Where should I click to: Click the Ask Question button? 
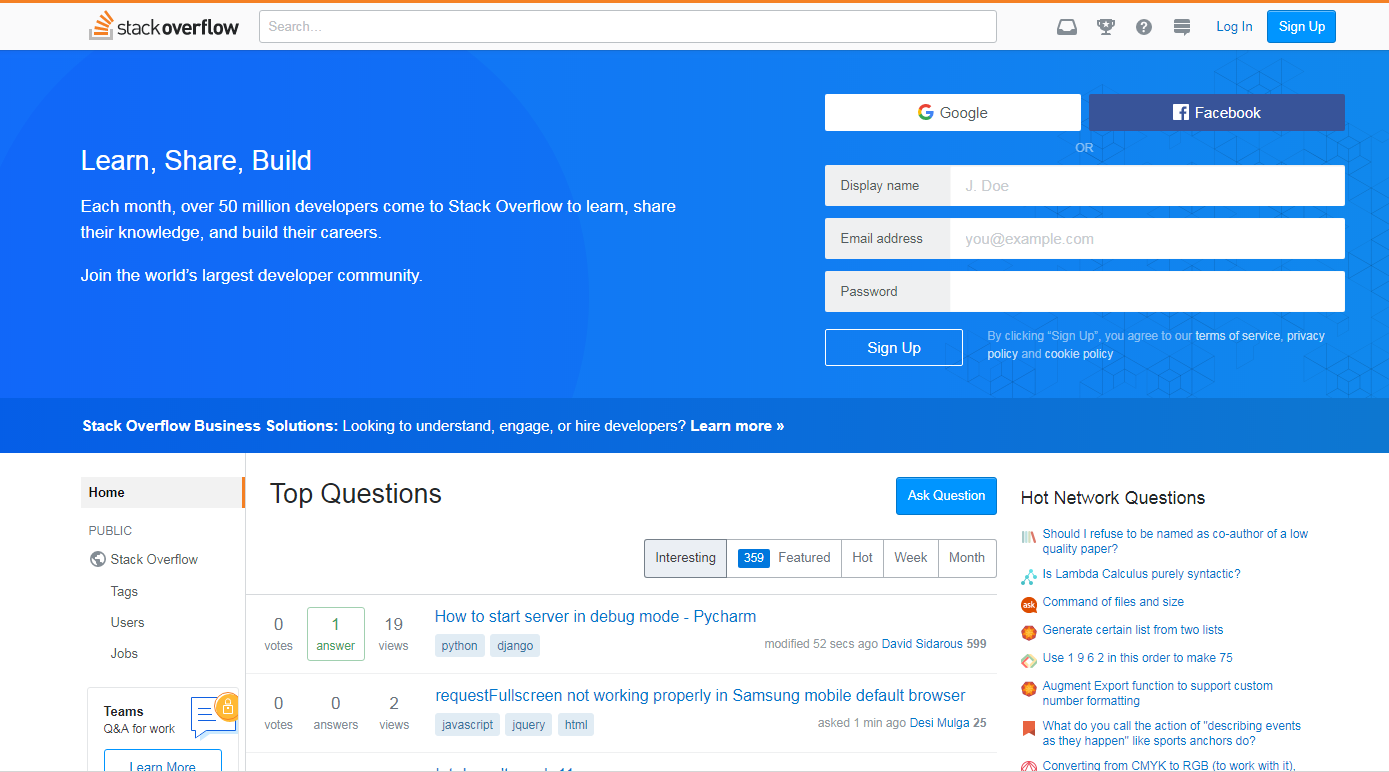click(946, 496)
